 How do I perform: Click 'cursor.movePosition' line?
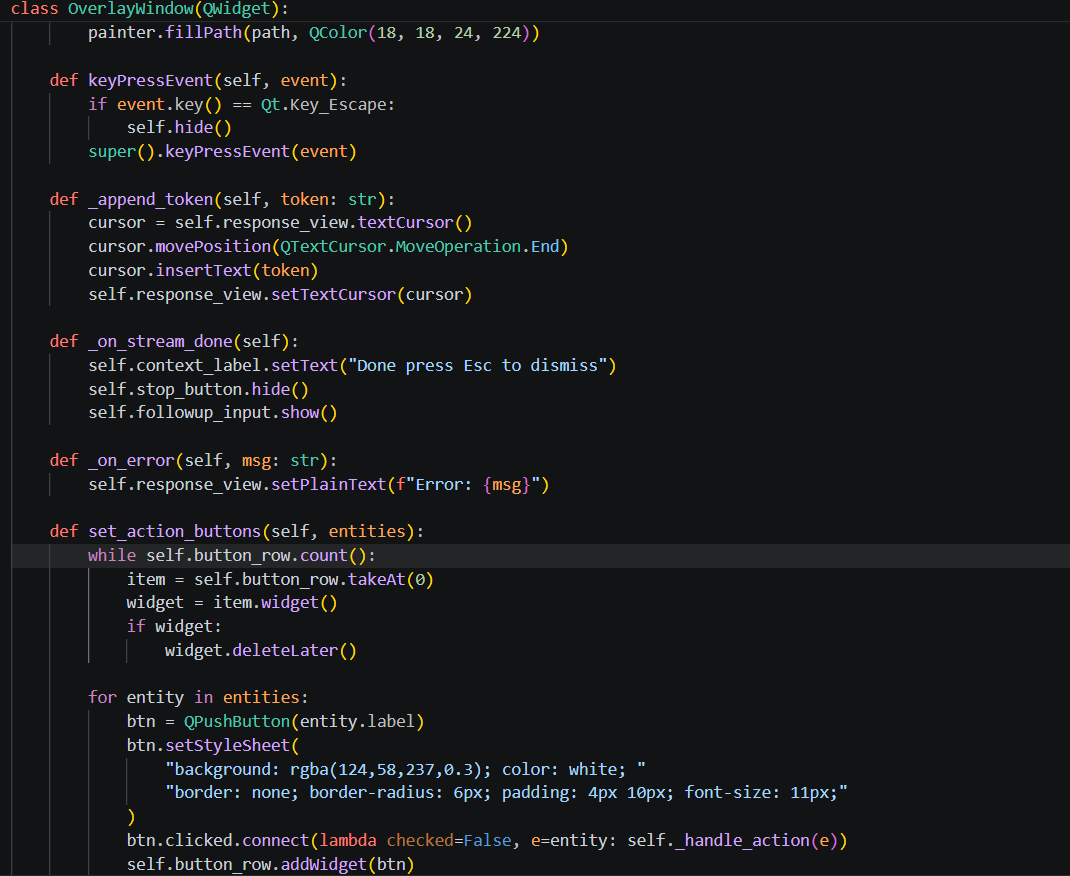[x=328, y=246]
